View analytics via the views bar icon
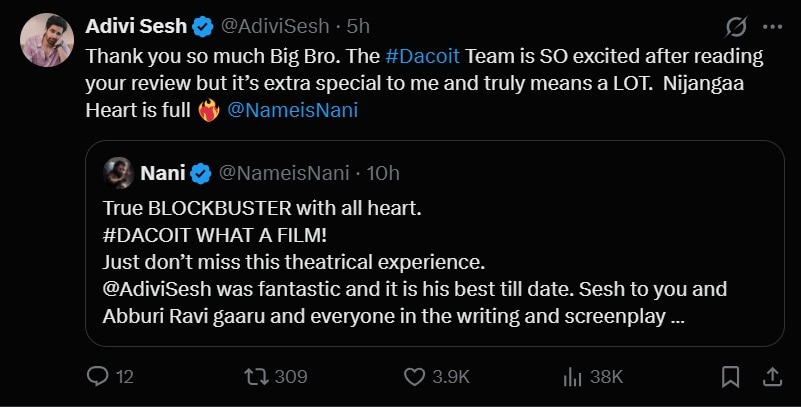 pyautogui.click(x=573, y=376)
